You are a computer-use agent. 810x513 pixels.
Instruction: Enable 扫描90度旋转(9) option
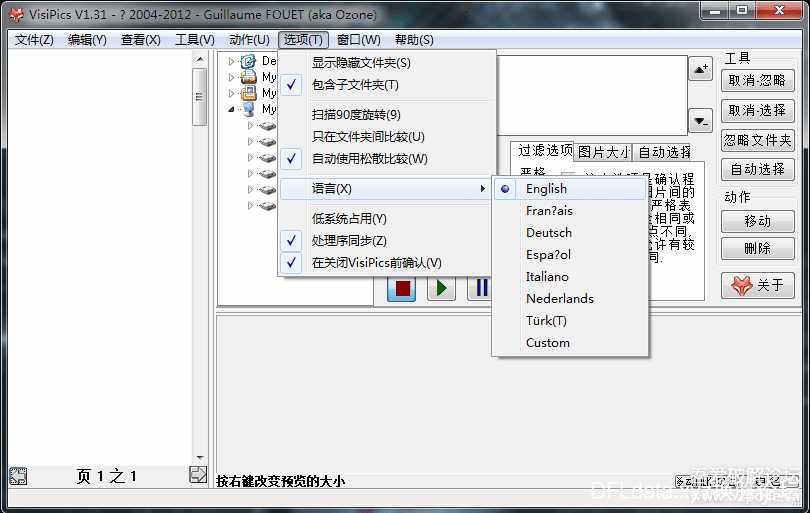[385, 115]
